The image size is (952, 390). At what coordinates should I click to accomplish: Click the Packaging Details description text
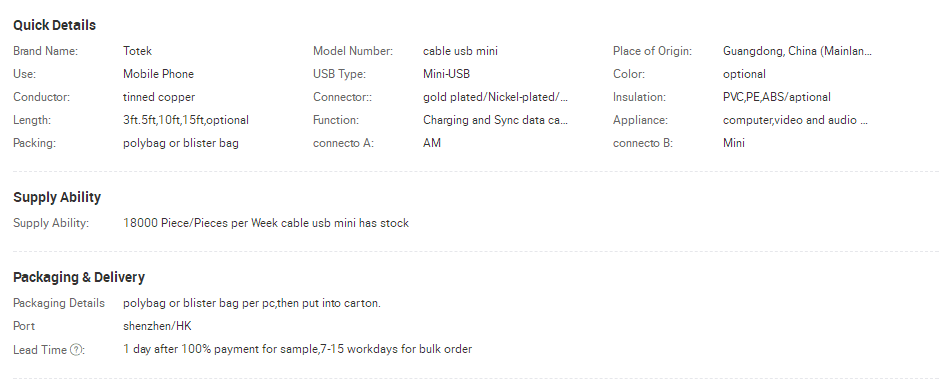[x=252, y=303]
